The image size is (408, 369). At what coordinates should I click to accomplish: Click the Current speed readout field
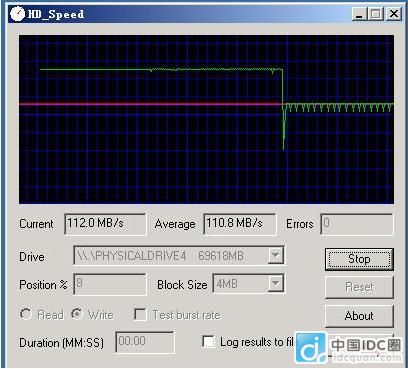105,224
